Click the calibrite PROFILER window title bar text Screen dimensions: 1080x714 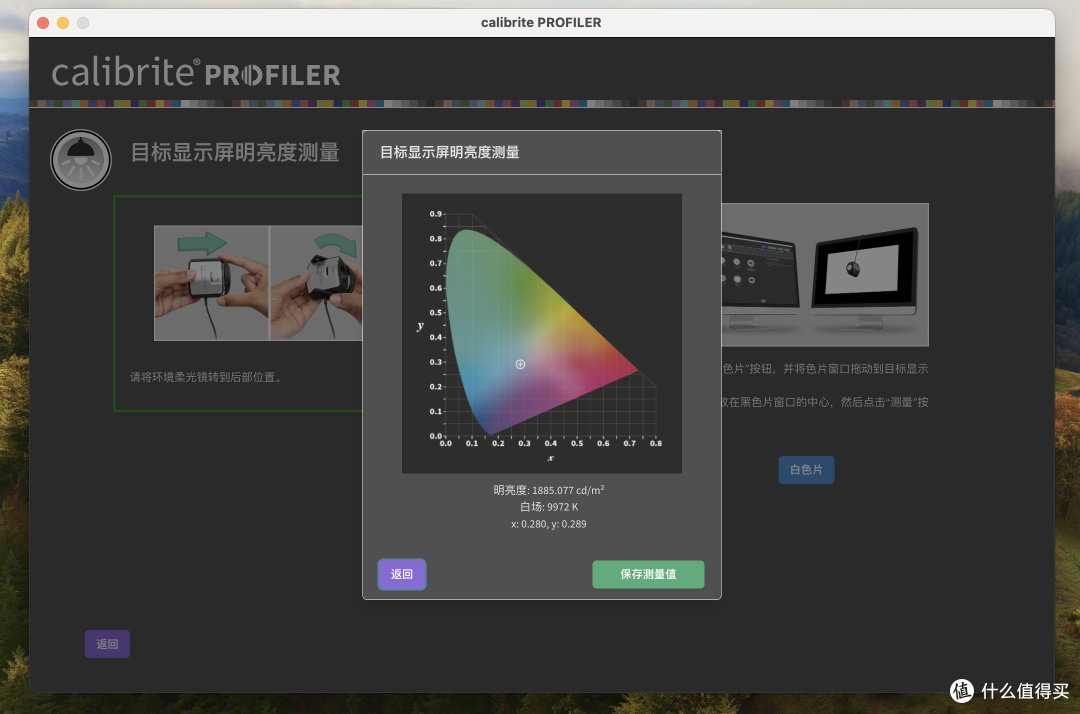pyautogui.click(x=540, y=22)
